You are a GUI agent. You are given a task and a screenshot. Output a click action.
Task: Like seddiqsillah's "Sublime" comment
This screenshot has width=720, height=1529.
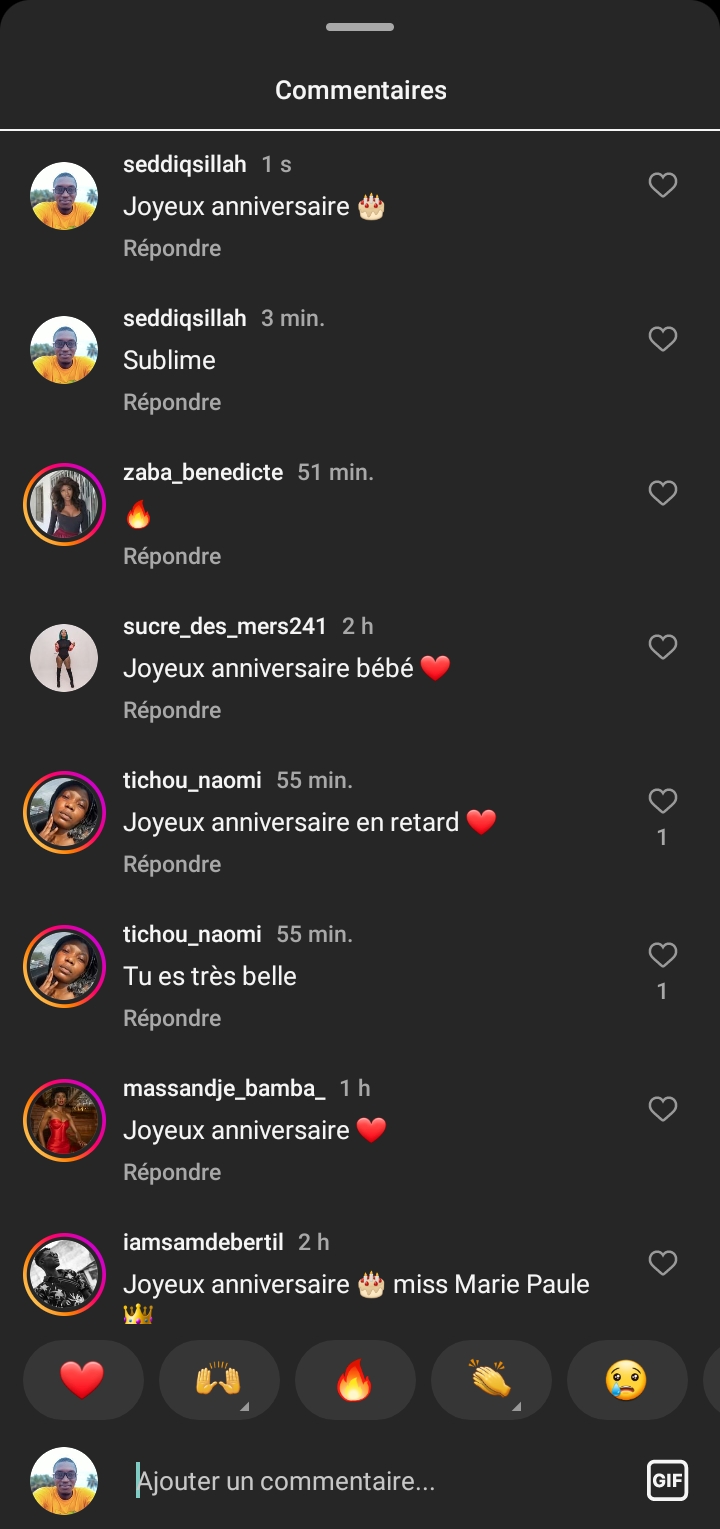coord(663,339)
